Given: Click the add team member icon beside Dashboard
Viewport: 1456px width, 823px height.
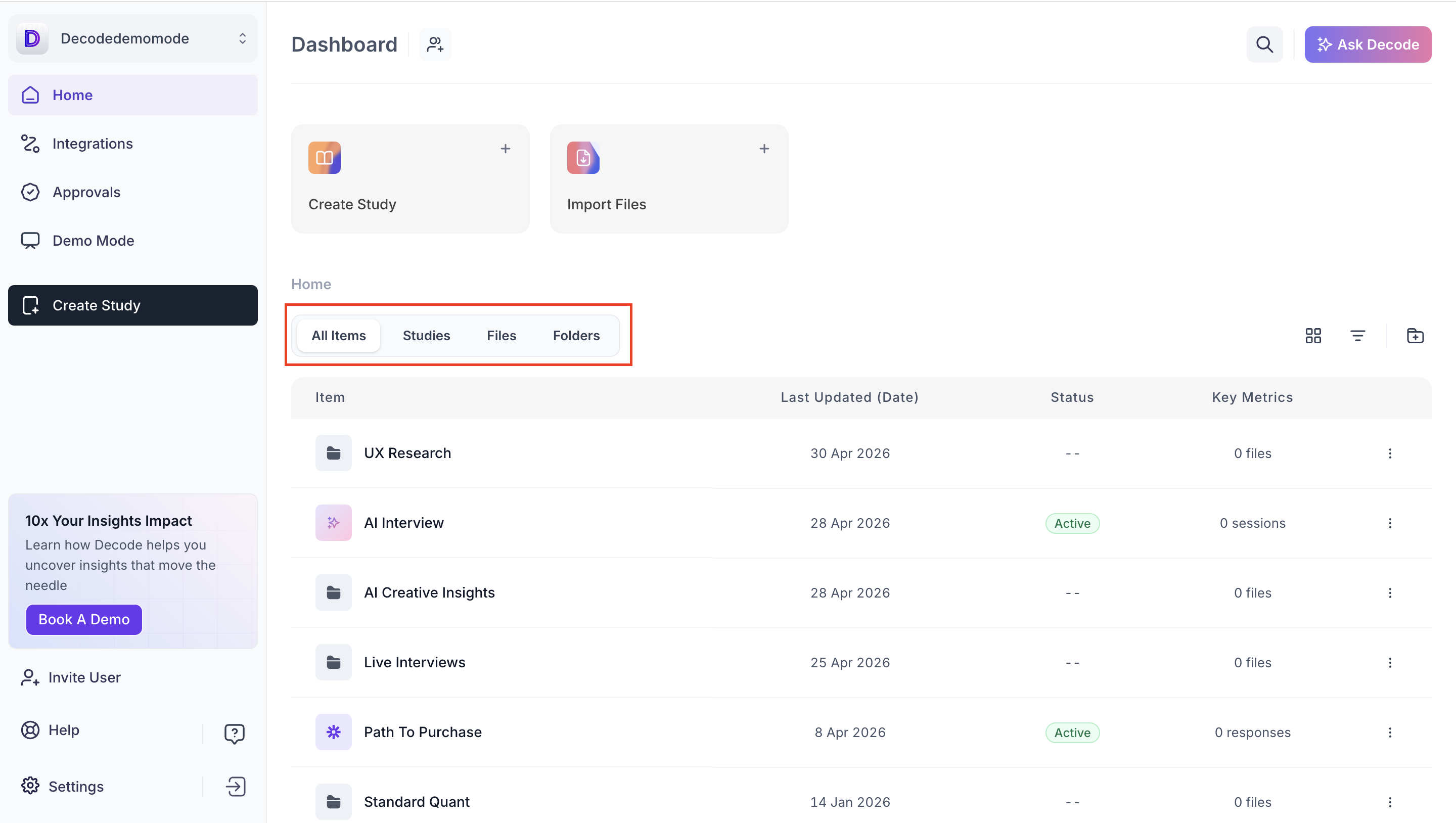Looking at the screenshot, I should (435, 44).
